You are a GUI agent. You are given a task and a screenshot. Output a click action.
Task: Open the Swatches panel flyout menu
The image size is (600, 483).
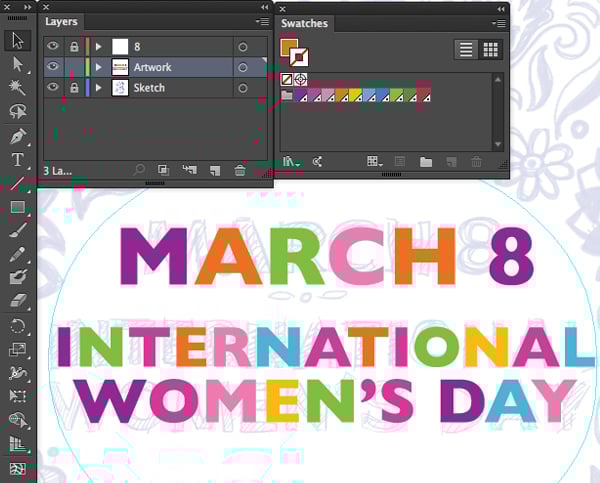click(497, 23)
